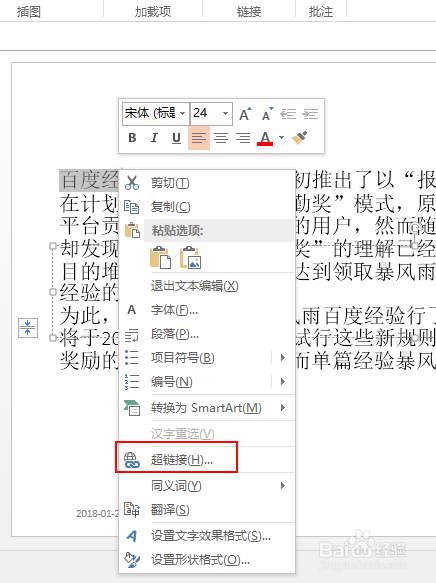This screenshot has width=436, height=583.
Task: Select align right in mini toolbar
Action: click(x=243, y=138)
